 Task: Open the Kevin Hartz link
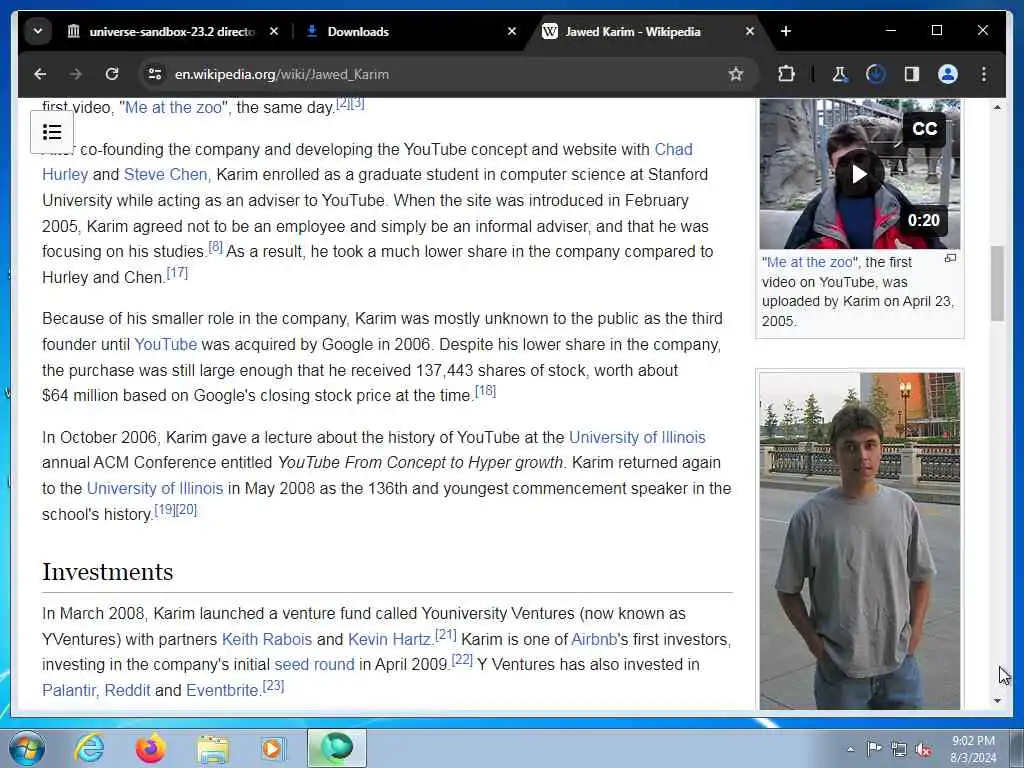click(389, 639)
